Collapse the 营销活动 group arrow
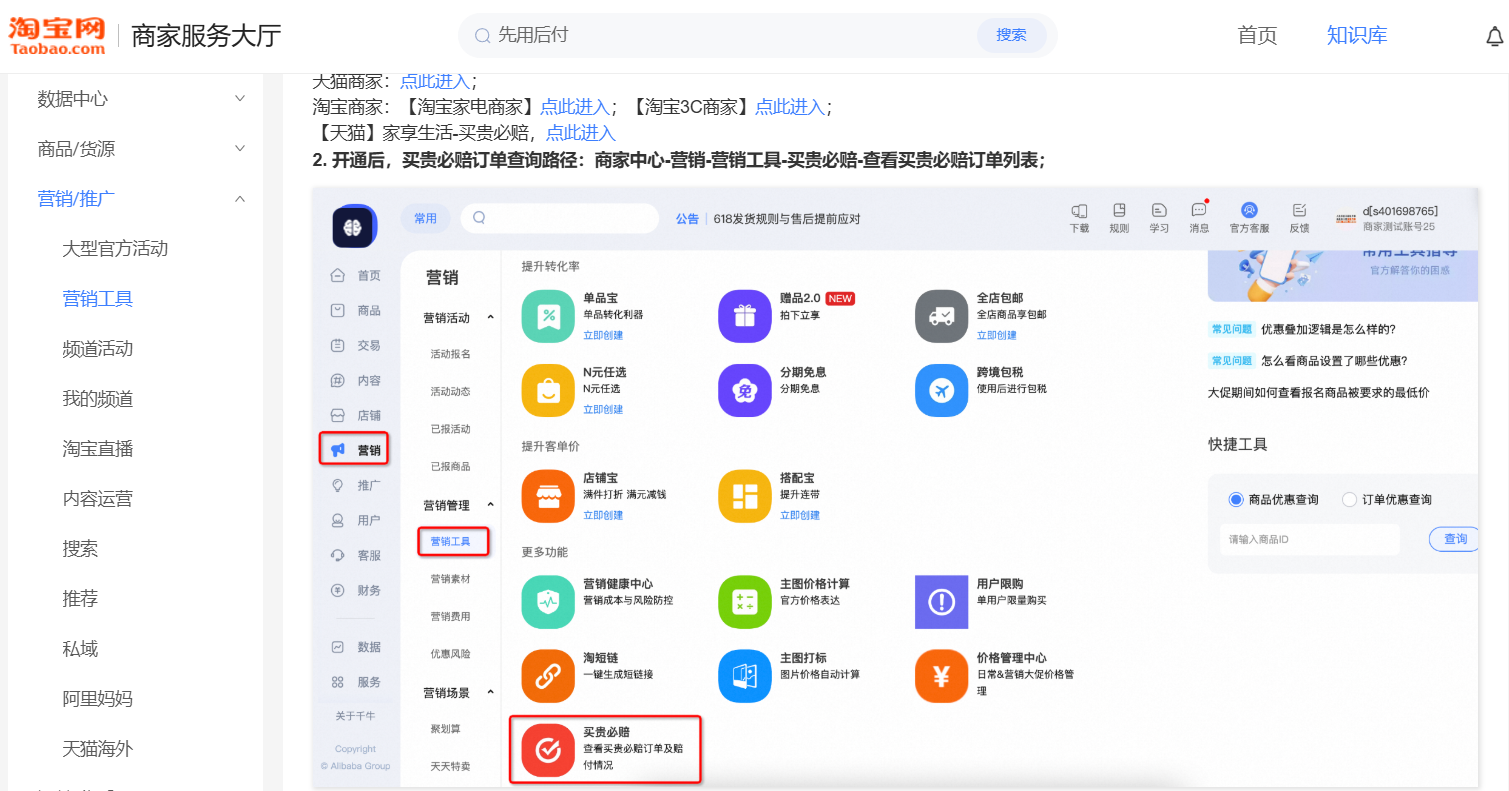Viewport: 1509px width, 791px height. (490, 318)
